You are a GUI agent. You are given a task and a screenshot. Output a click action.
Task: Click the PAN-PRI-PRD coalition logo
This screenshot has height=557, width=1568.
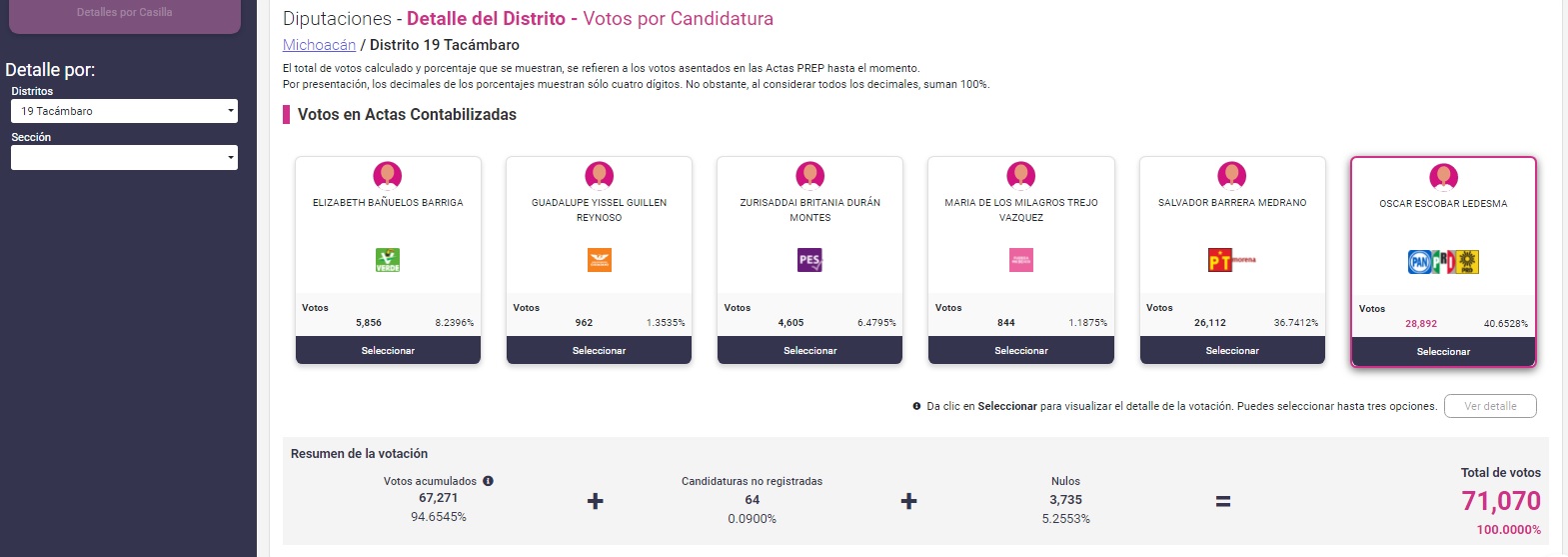pyautogui.click(x=1443, y=261)
